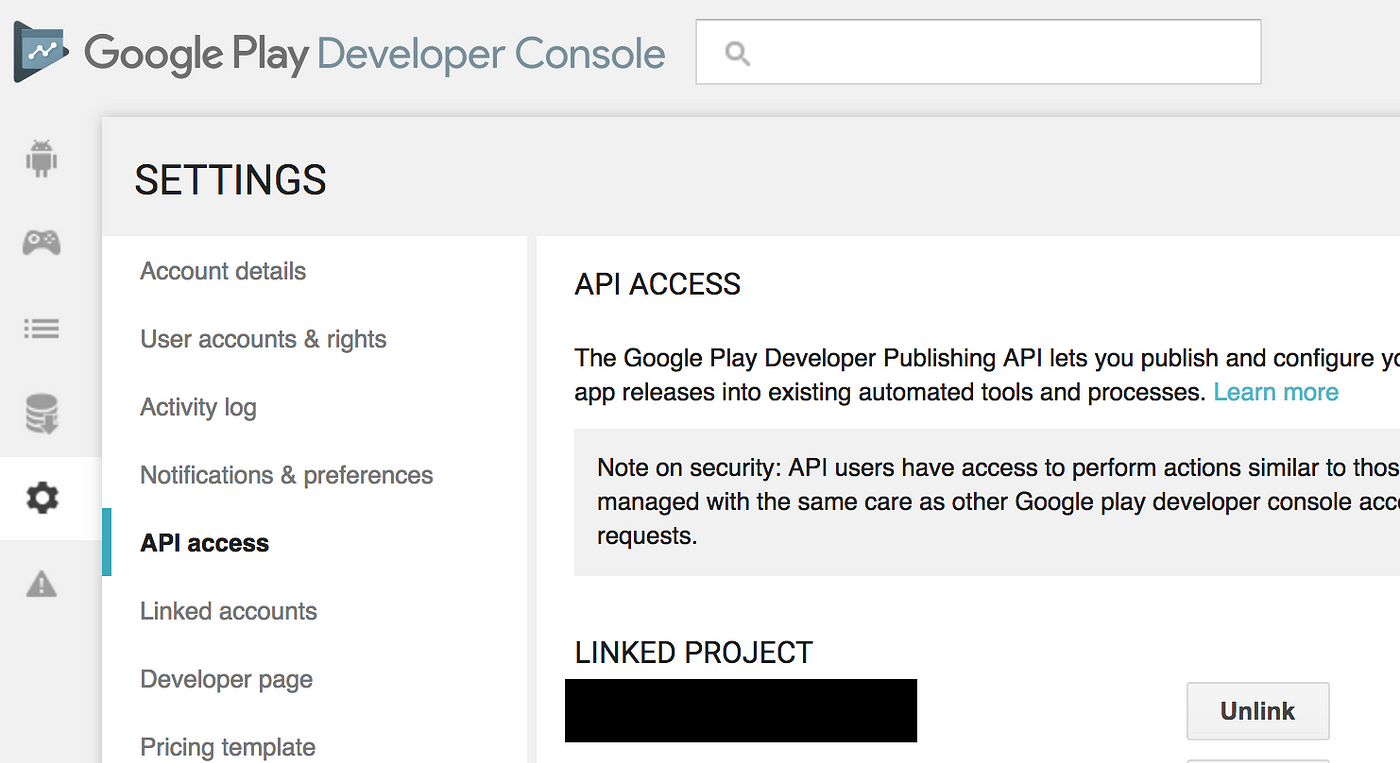Click the LINKED PROJECT heading
1400x763 pixels.
(x=693, y=653)
